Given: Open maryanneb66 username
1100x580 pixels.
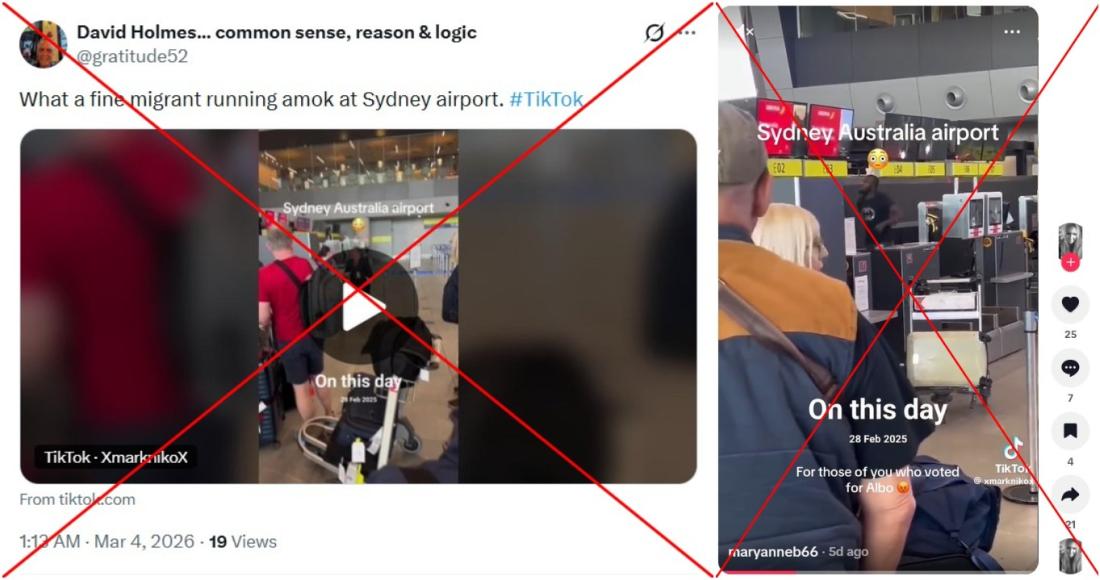Looking at the screenshot, I should tap(773, 552).
